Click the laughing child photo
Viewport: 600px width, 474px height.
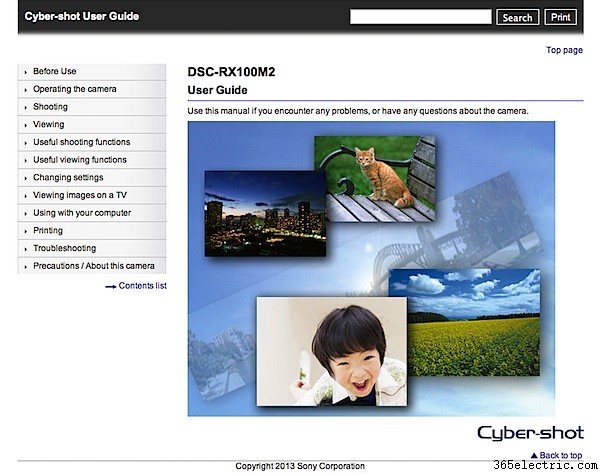(x=331, y=351)
